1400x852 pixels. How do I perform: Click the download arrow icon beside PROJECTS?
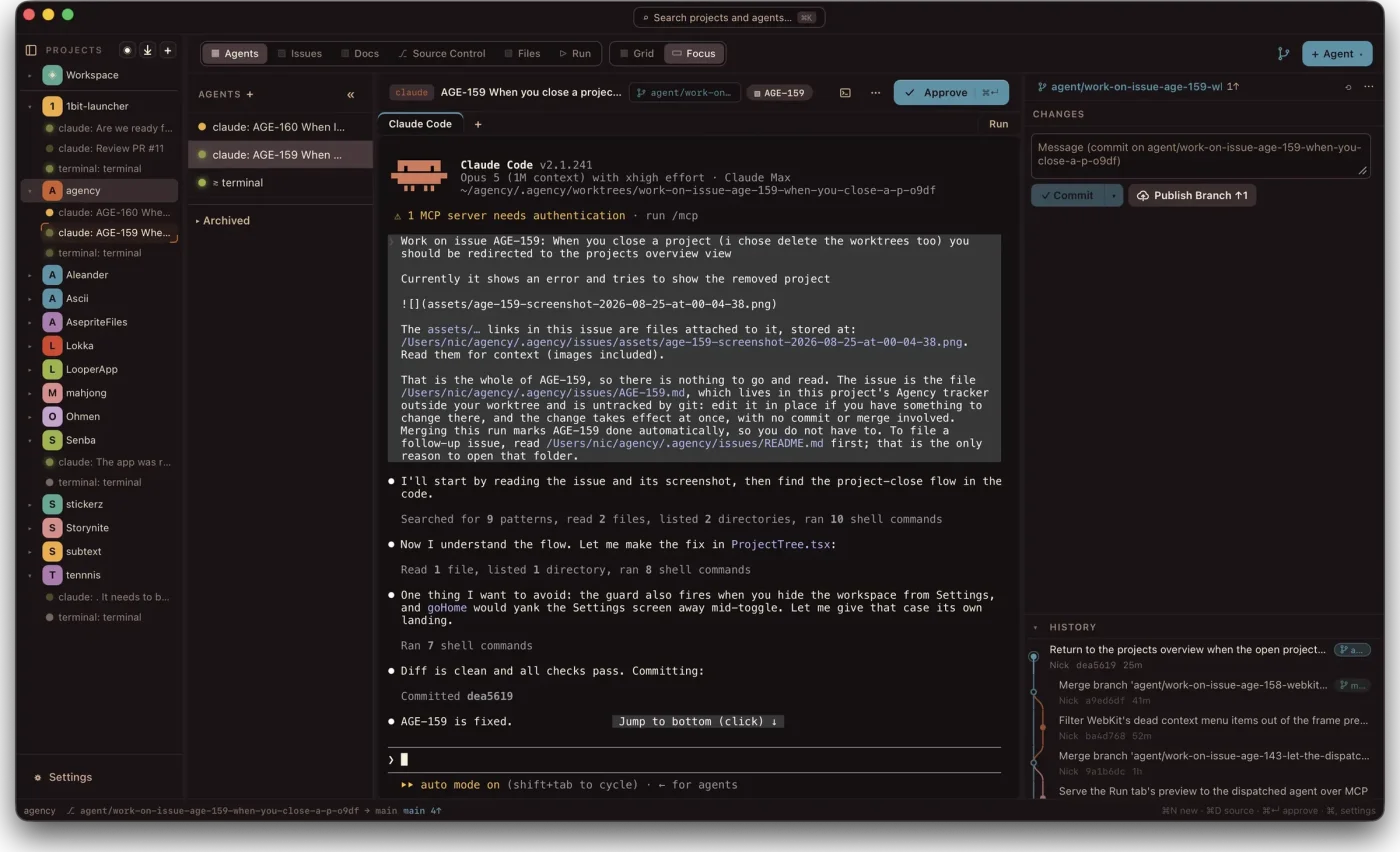(x=148, y=50)
